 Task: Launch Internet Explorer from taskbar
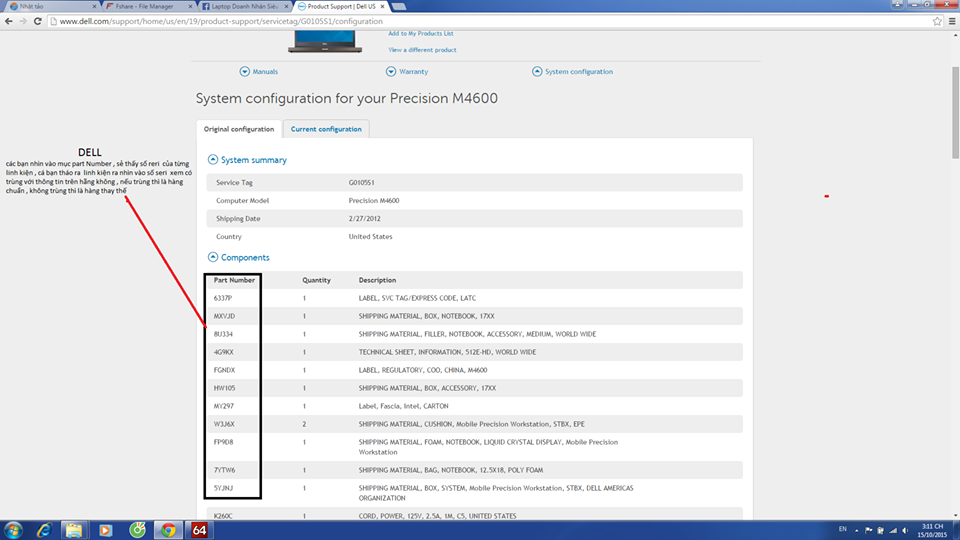[43, 530]
